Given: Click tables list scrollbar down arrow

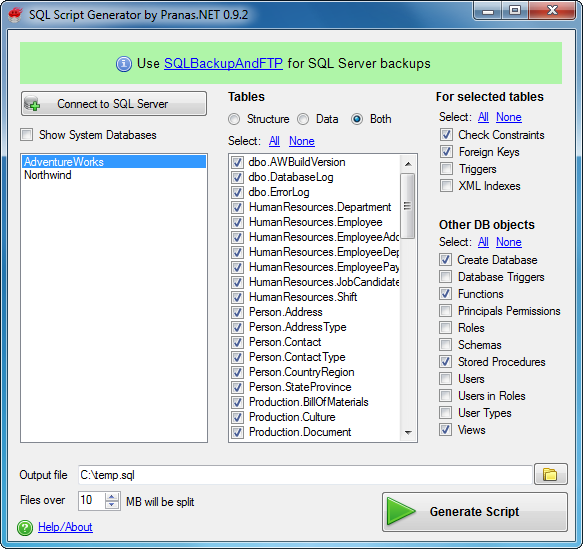Looking at the screenshot, I should coord(408,432).
